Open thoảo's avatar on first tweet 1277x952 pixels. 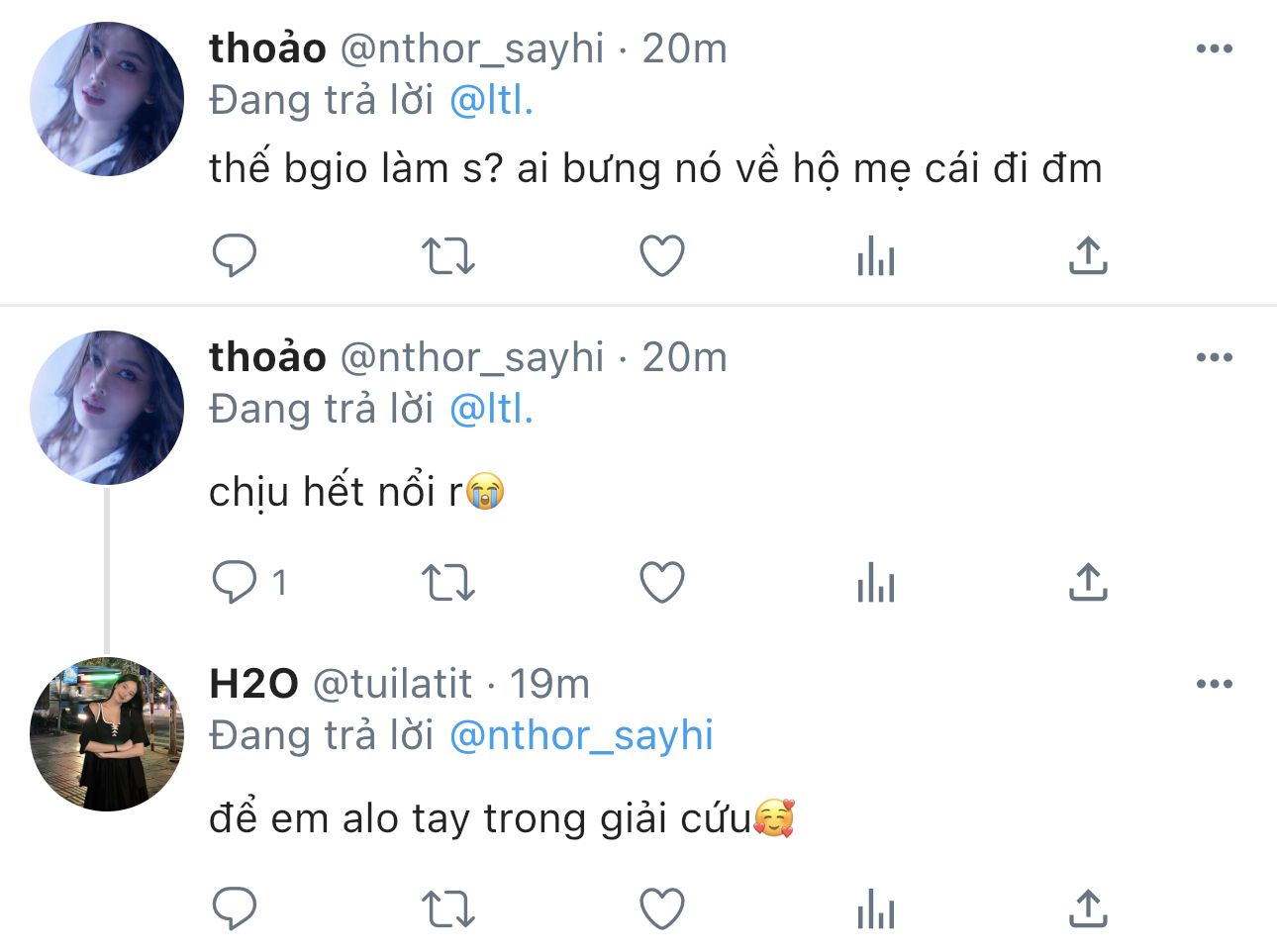coord(107,99)
